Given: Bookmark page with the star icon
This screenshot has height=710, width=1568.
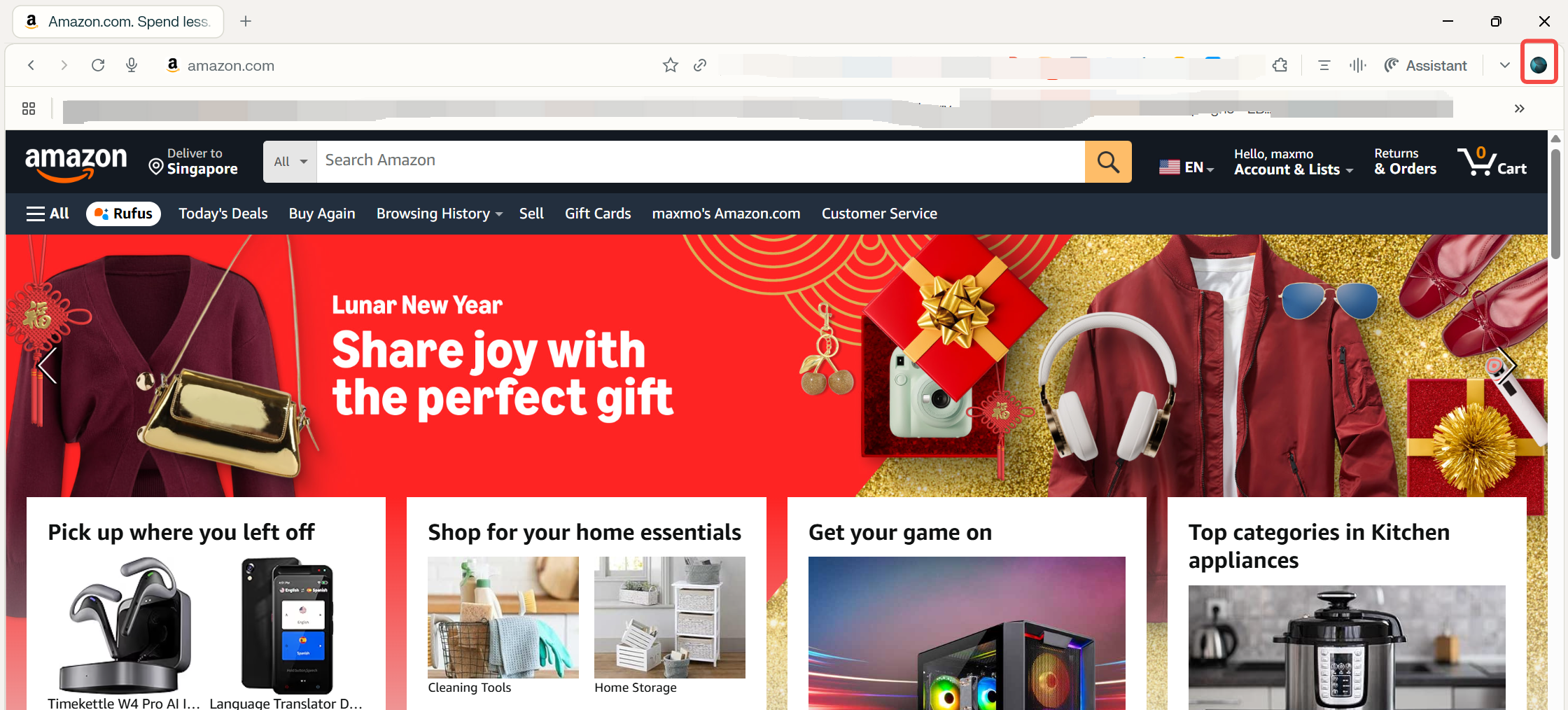Looking at the screenshot, I should coord(671,65).
